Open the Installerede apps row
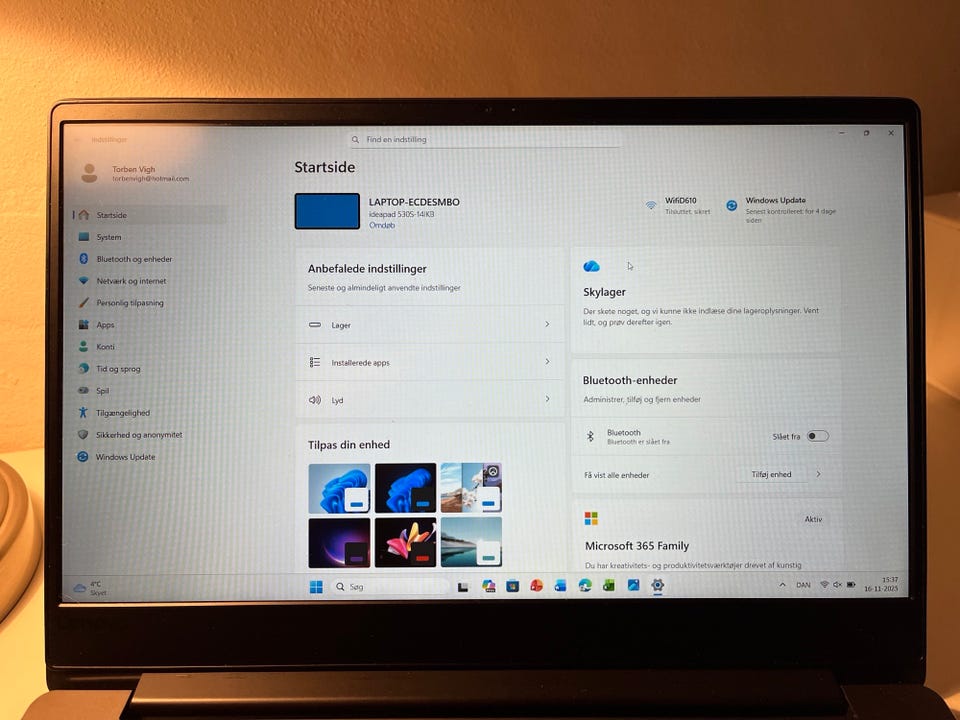Image resolution: width=960 pixels, height=720 pixels. coord(430,362)
